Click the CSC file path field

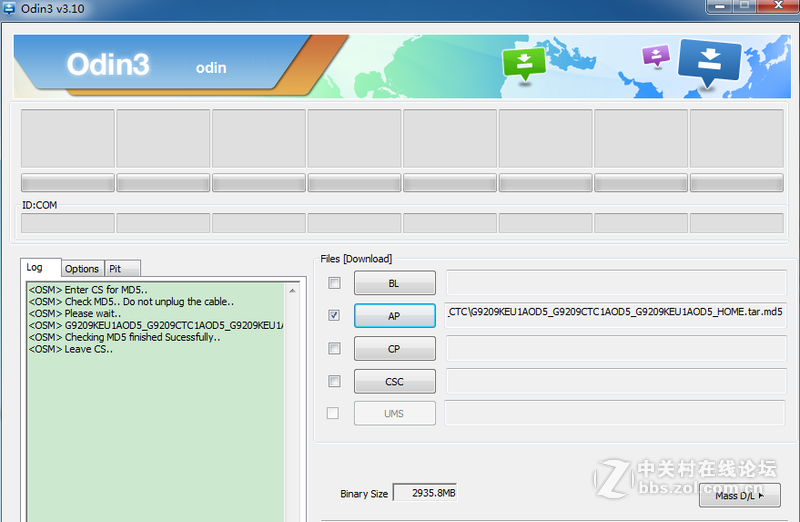point(616,381)
